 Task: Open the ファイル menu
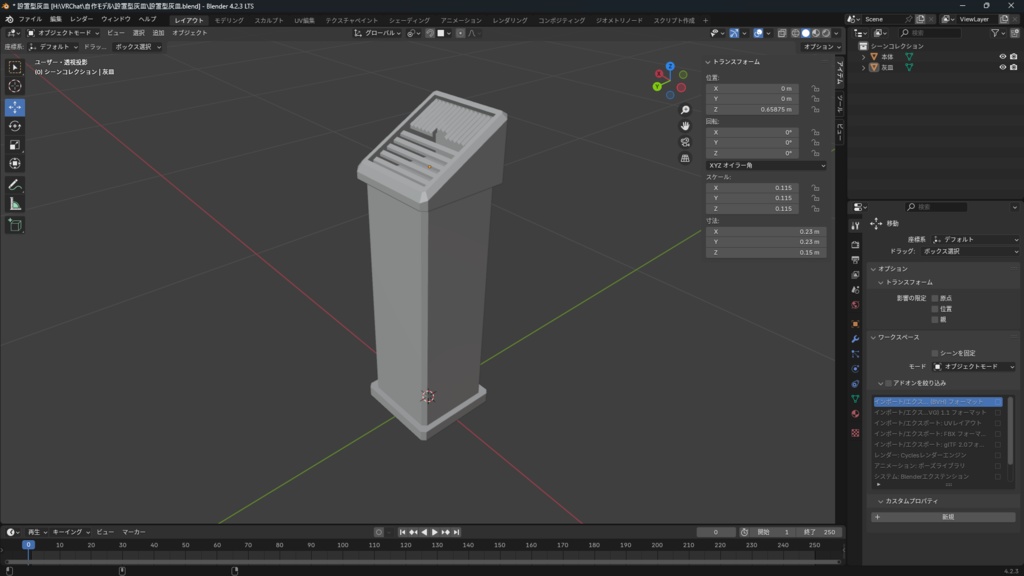tap(30, 19)
